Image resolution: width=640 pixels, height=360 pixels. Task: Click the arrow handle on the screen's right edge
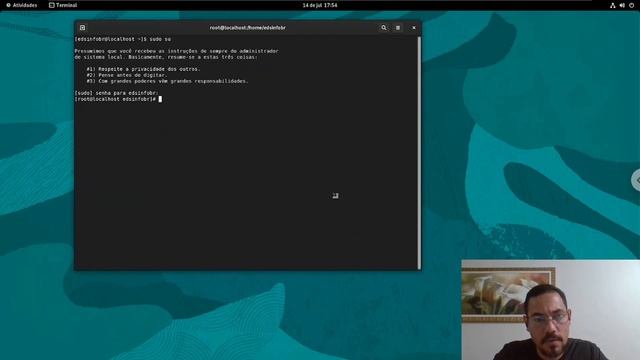pos(636,180)
